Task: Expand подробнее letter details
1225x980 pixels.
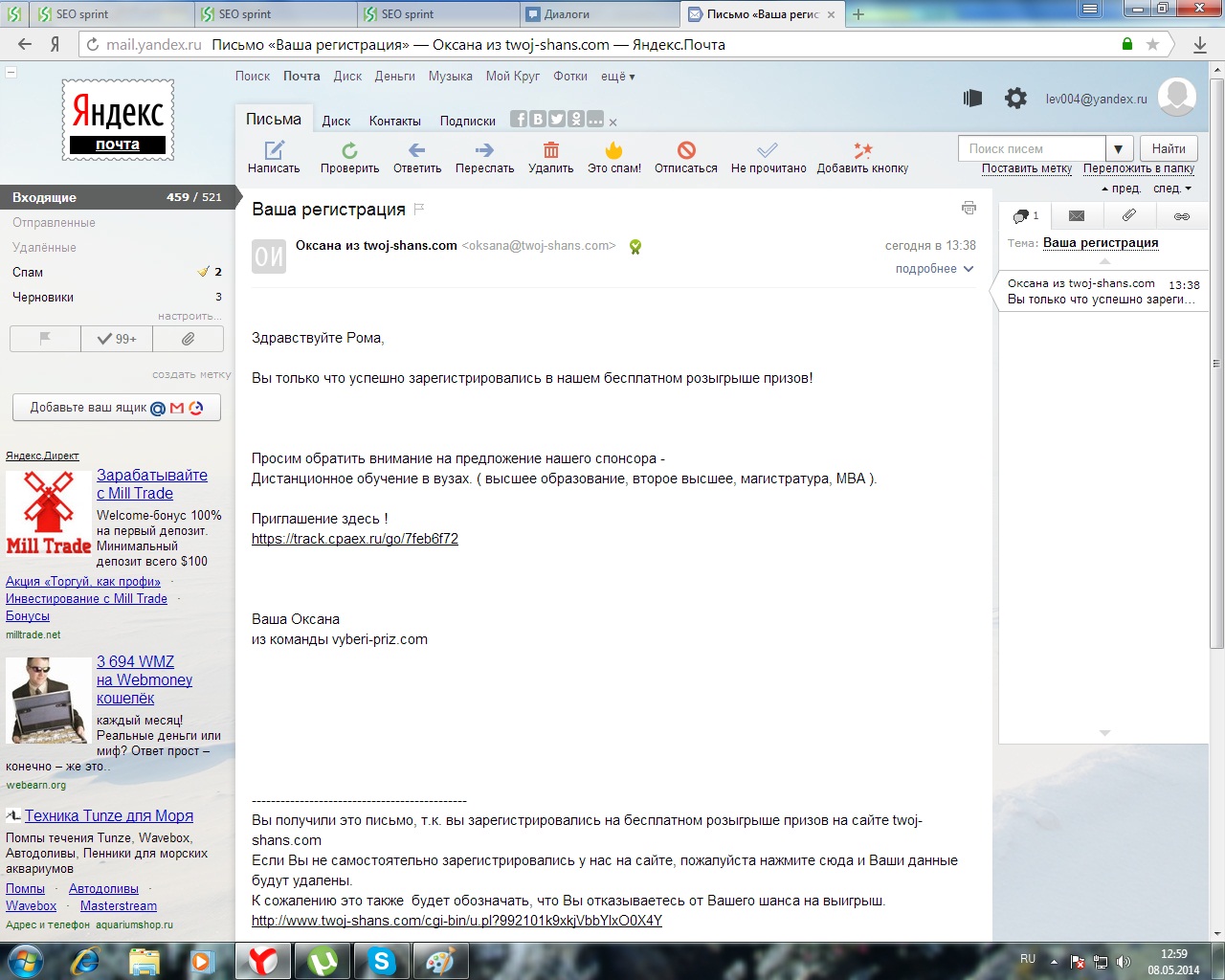Action: [x=934, y=269]
